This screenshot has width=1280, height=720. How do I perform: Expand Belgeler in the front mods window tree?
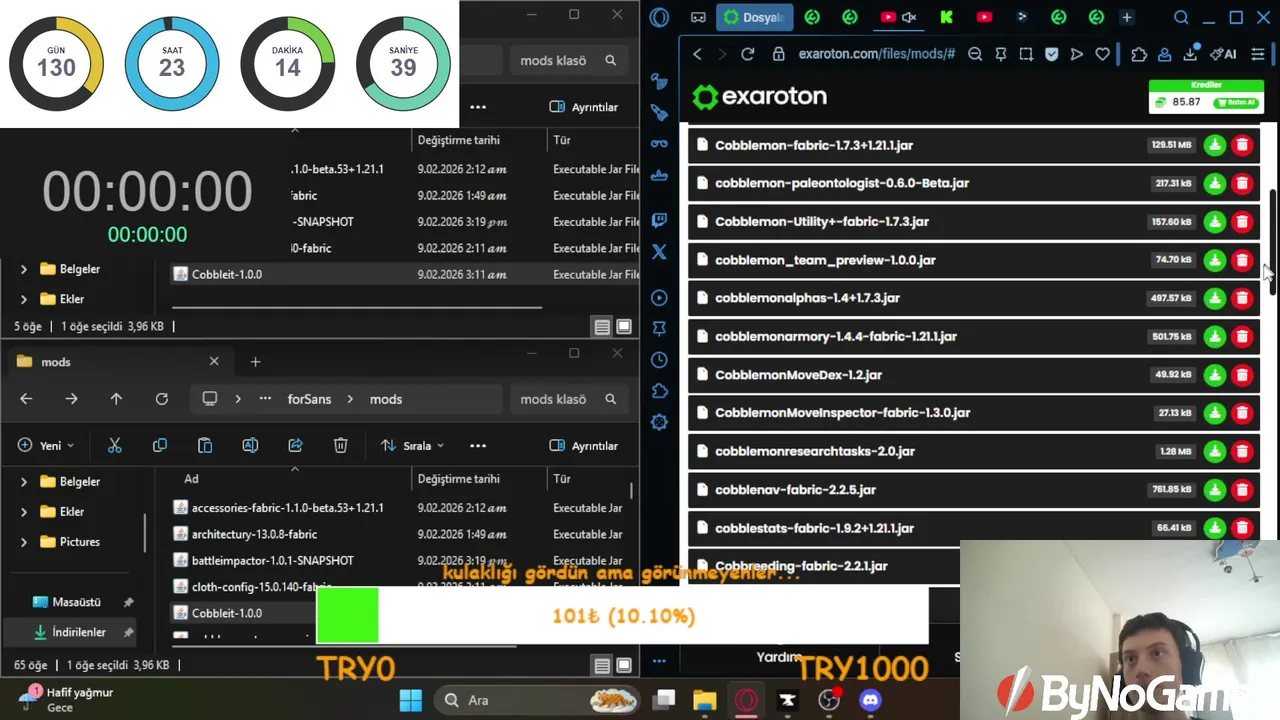coord(24,482)
